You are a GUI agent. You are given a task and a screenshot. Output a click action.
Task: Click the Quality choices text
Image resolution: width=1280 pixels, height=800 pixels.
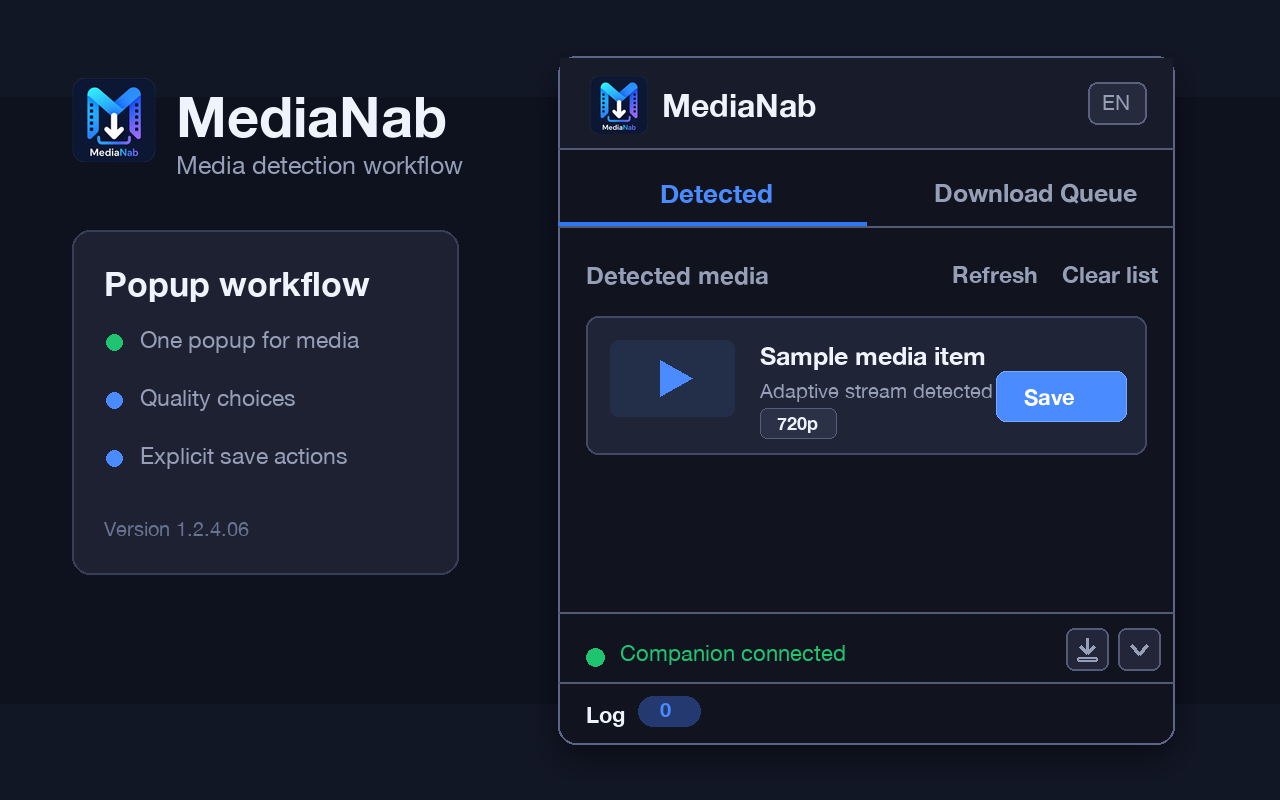click(x=218, y=399)
